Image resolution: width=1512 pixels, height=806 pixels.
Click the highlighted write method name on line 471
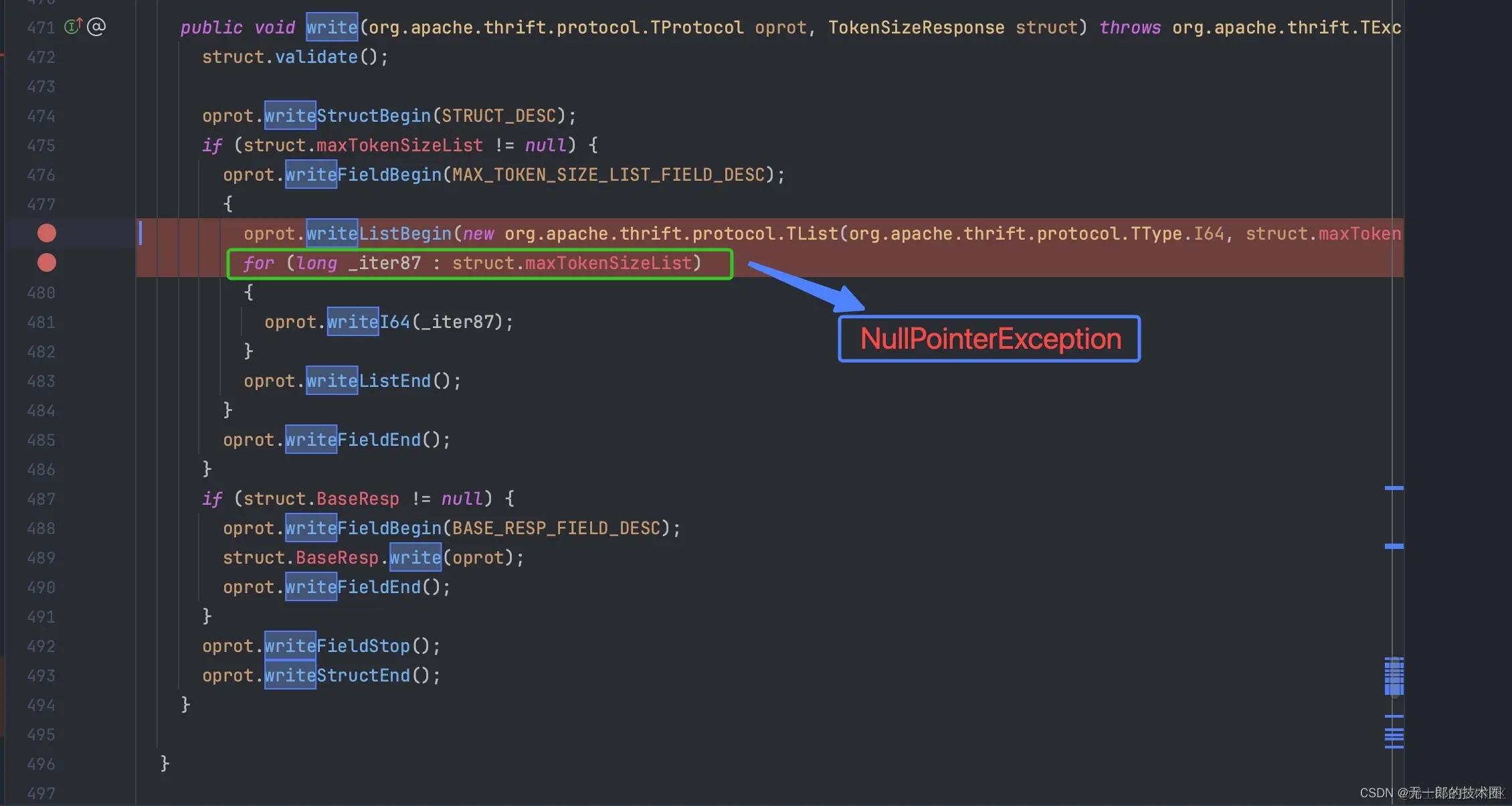coord(332,27)
